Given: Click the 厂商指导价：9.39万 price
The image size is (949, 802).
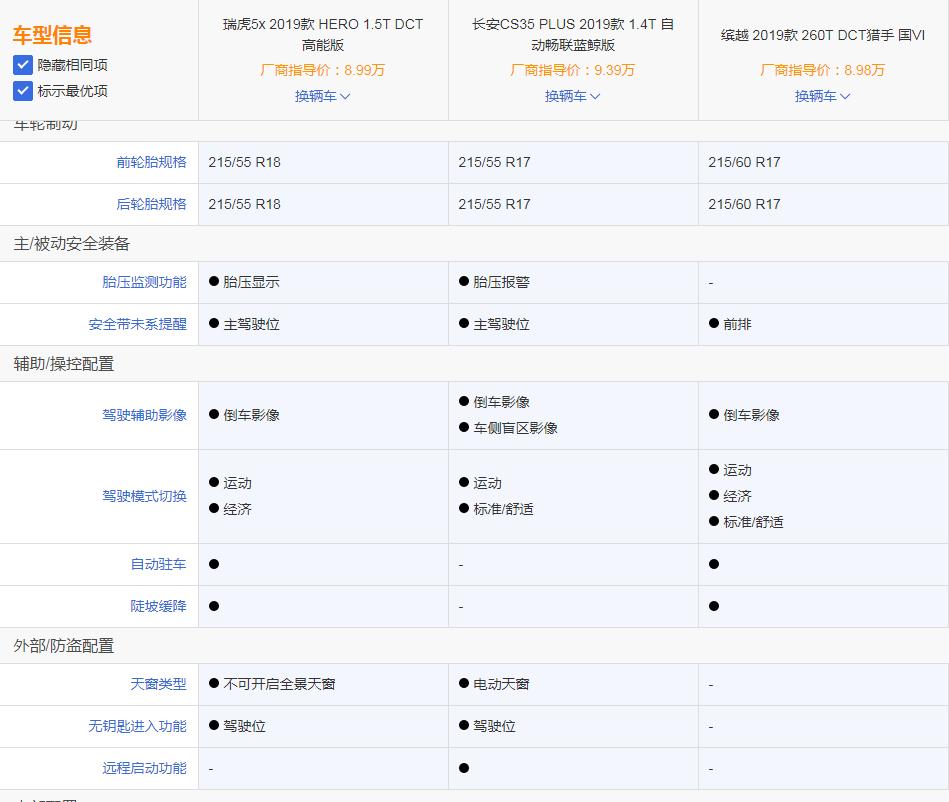Looking at the screenshot, I should coord(573,70).
